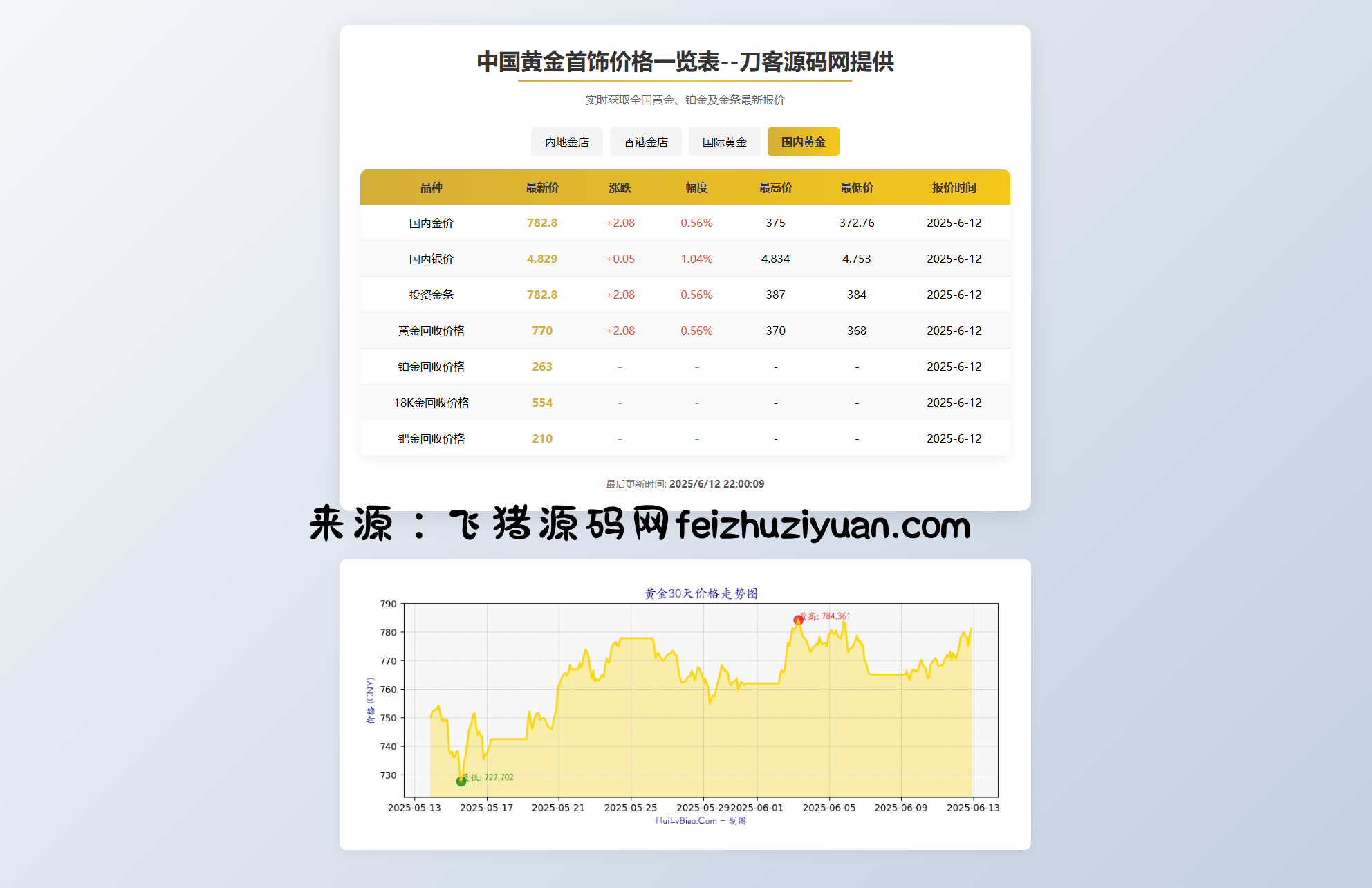Click the HuiLvBiao.Com chart credit
The height and width of the screenshot is (888, 1372).
pos(701,821)
